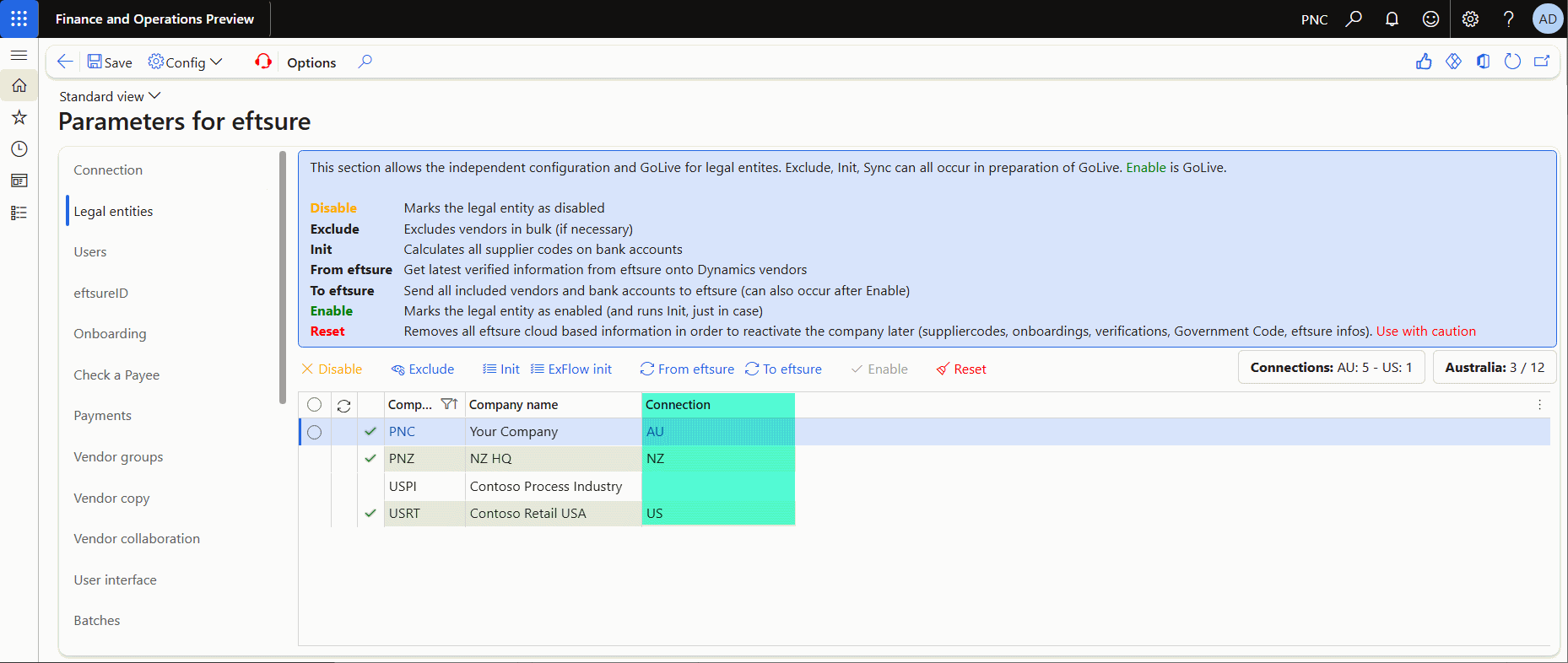Screen dimensions: 1568x663
Task: Open Recent clock icon in sidebar
Action: (x=19, y=149)
